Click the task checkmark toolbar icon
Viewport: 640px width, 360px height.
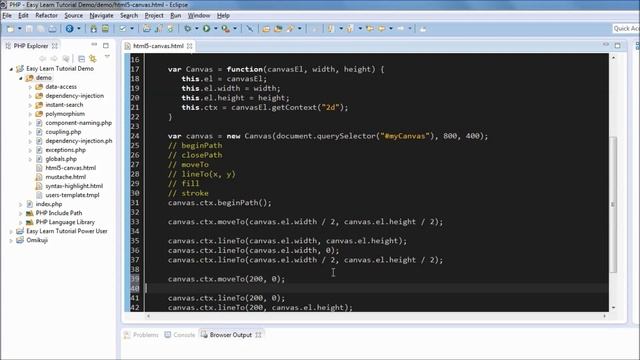pos(122,29)
